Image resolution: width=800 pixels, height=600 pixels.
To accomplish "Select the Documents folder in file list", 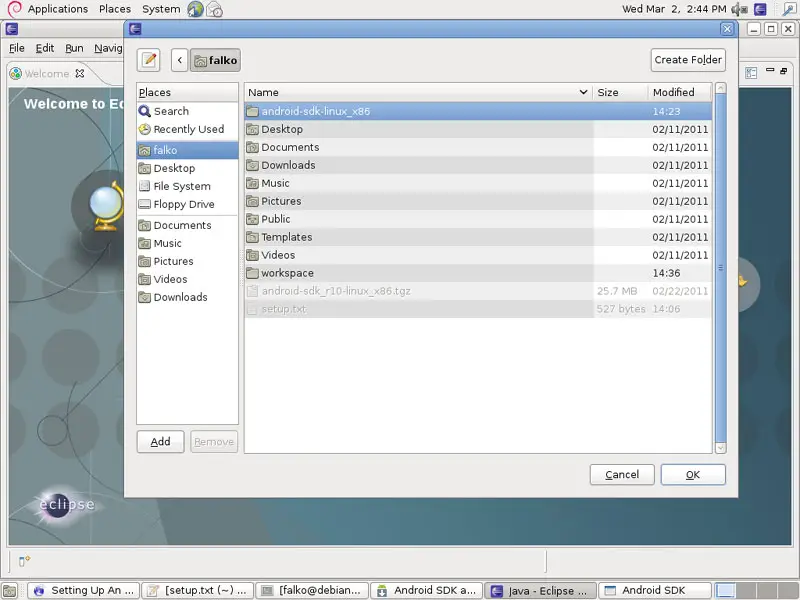I will pos(478,147).
